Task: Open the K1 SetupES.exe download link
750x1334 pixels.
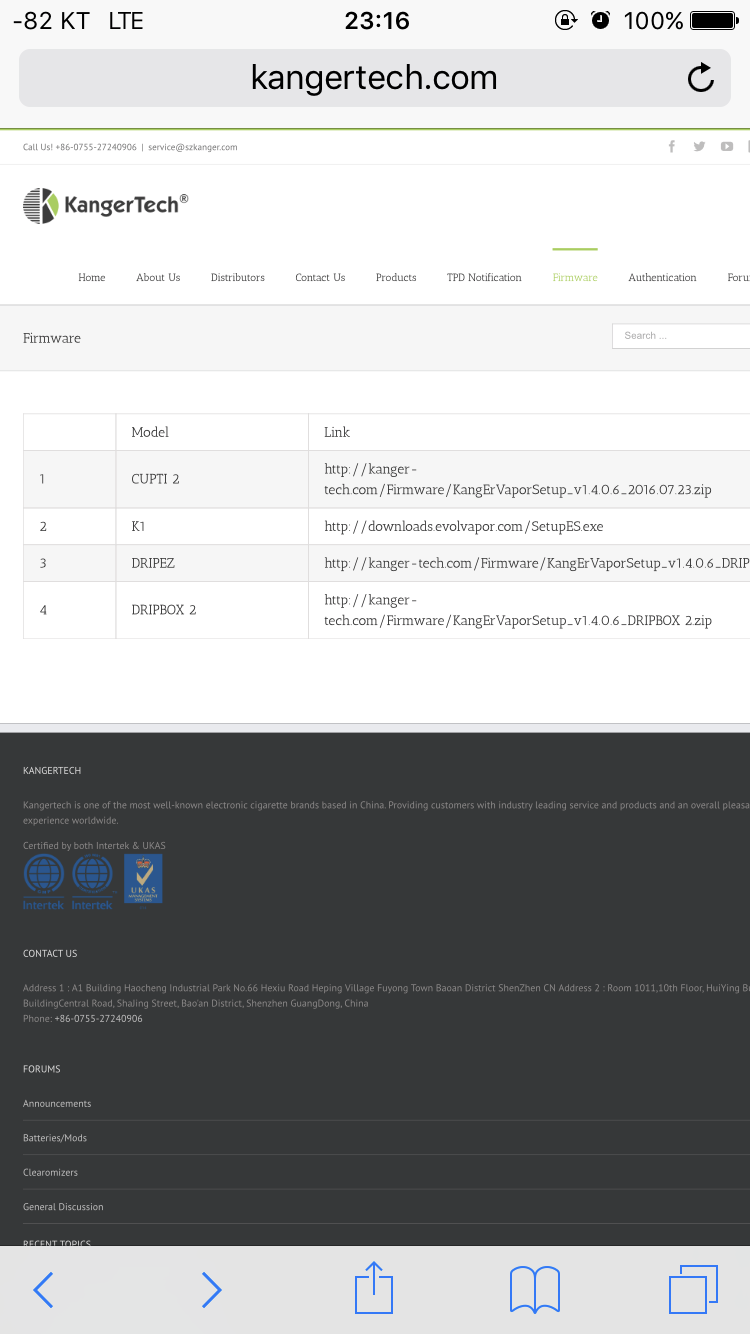Action: coord(464,526)
